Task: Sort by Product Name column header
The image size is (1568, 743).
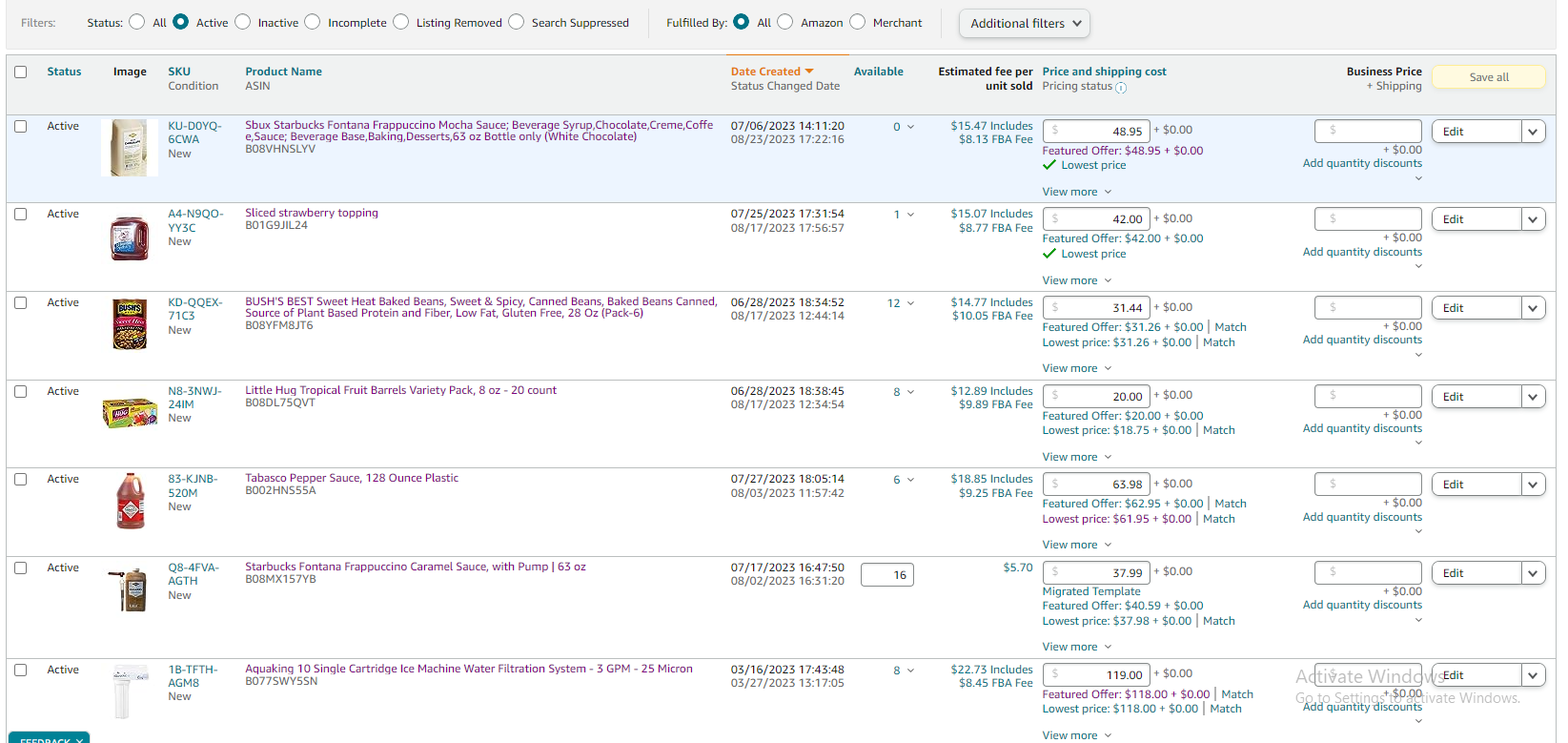Action: (x=283, y=72)
